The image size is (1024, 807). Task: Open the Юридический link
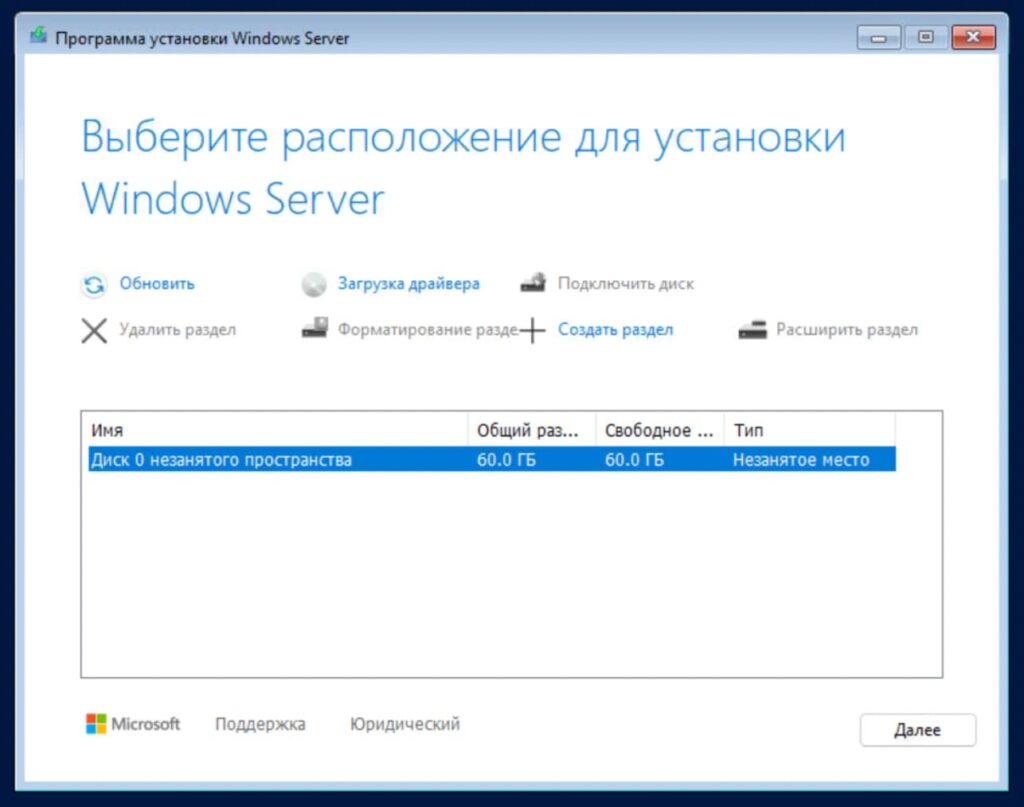pyautogui.click(x=405, y=724)
